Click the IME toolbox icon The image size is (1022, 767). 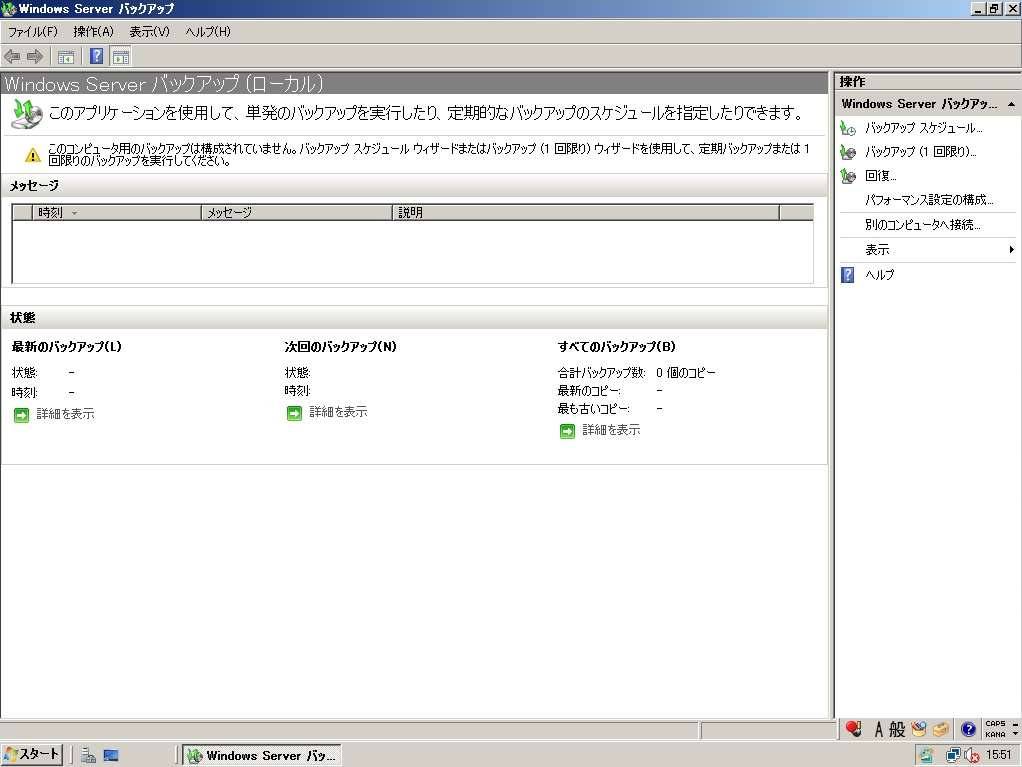(941, 729)
